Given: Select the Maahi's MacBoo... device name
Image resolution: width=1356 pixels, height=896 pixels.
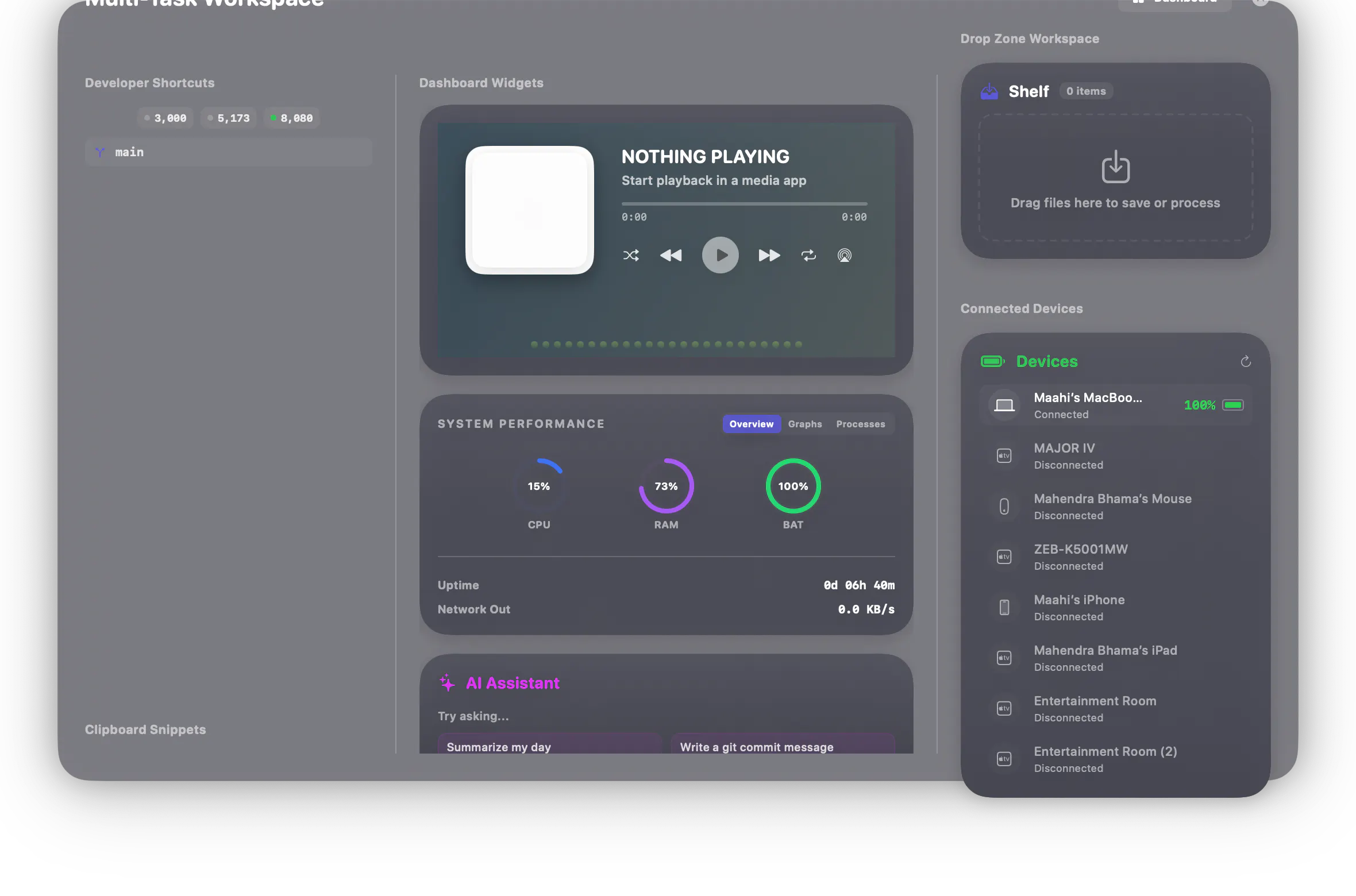Looking at the screenshot, I should pyautogui.click(x=1088, y=397).
